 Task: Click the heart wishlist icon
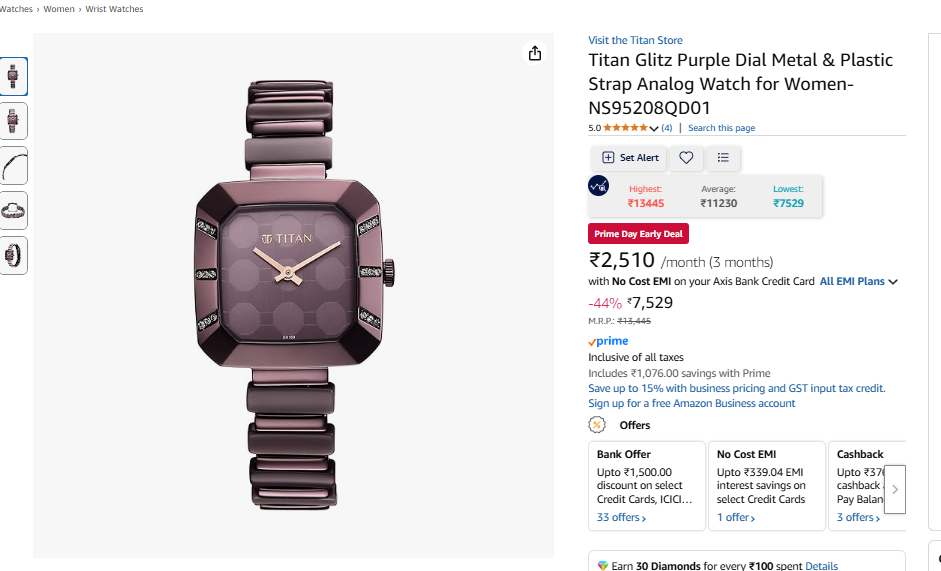(x=686, y=158)
